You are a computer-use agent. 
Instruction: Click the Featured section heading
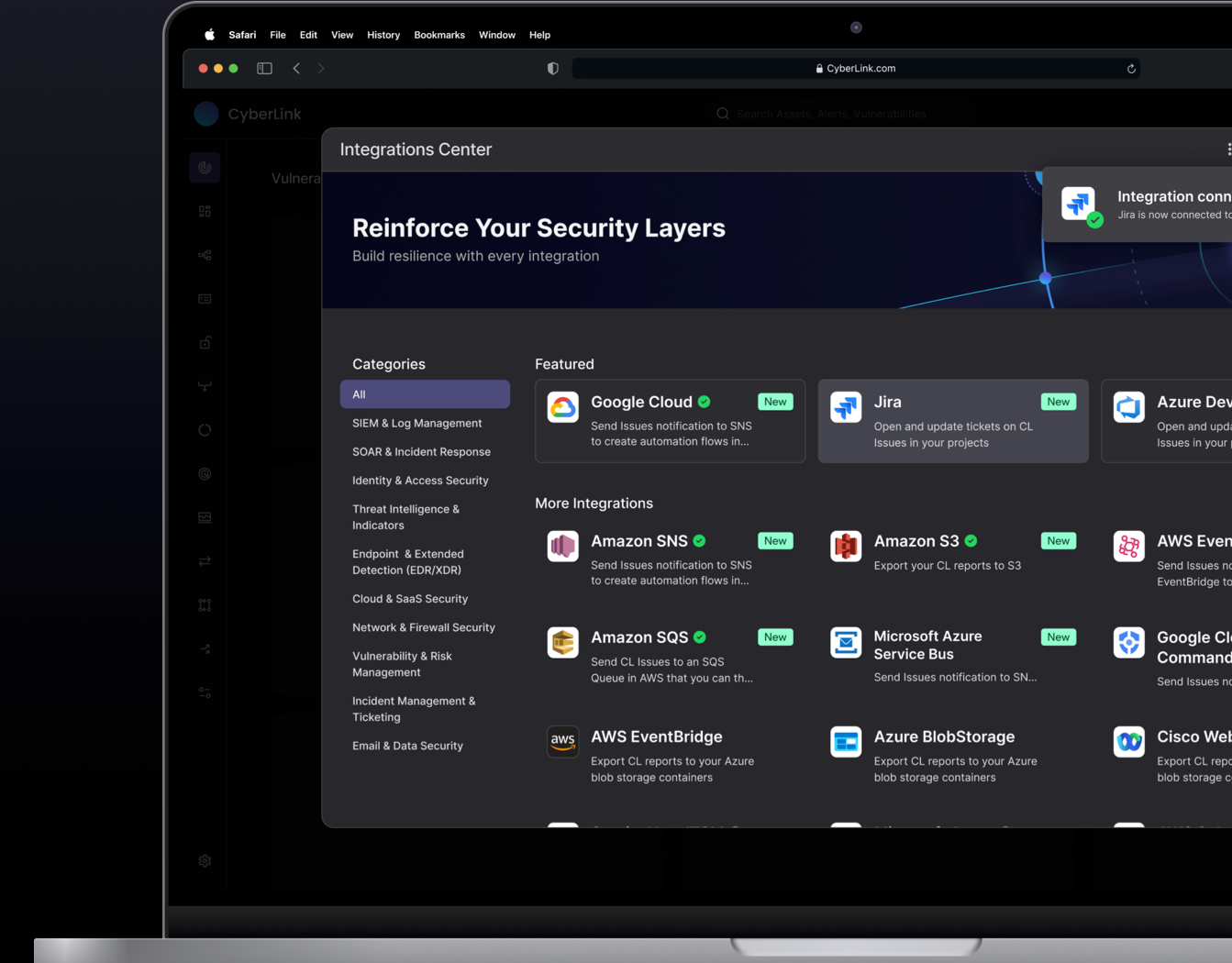[x=564, y=364]
